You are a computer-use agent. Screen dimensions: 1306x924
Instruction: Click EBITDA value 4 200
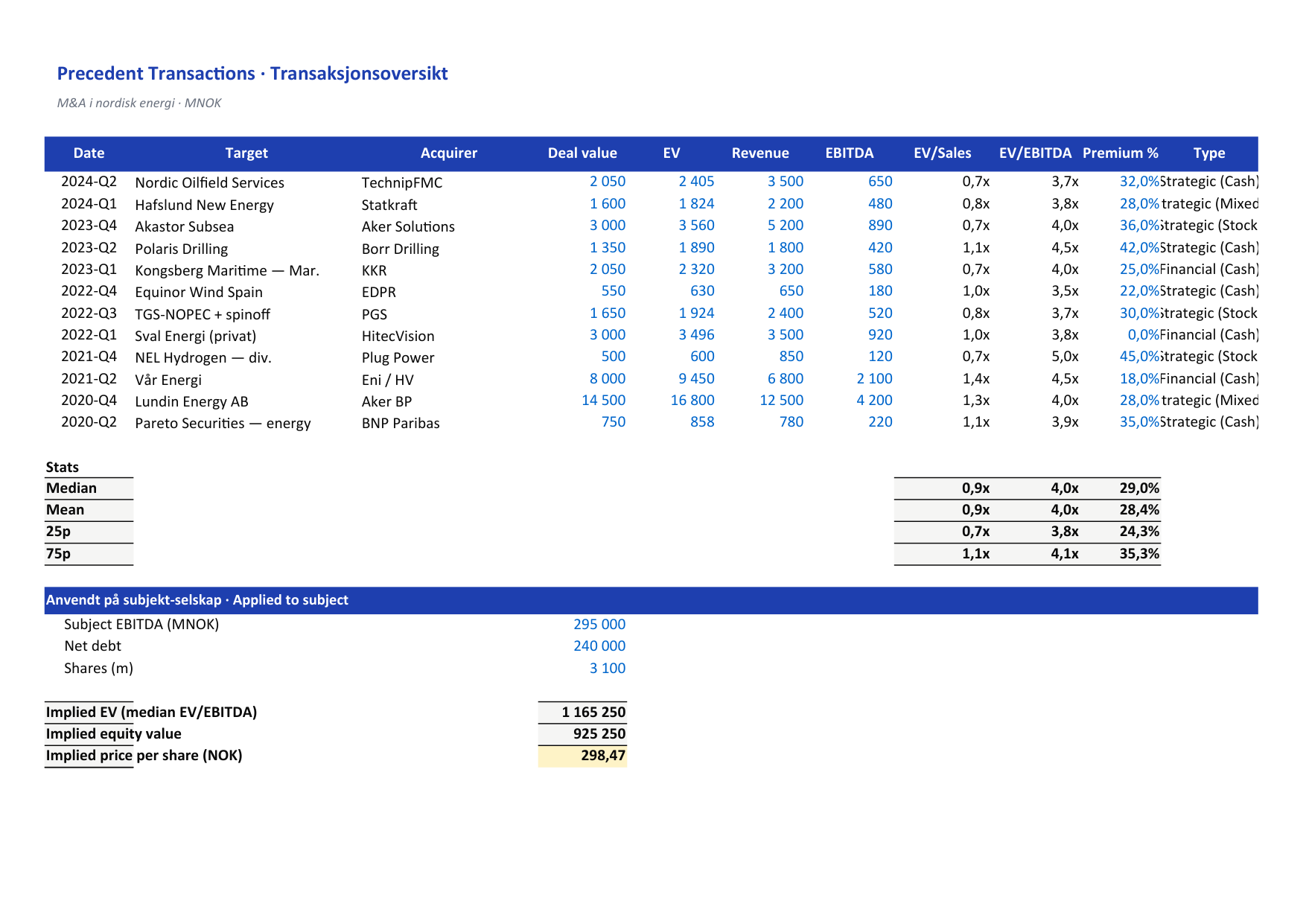coord(874,400)
